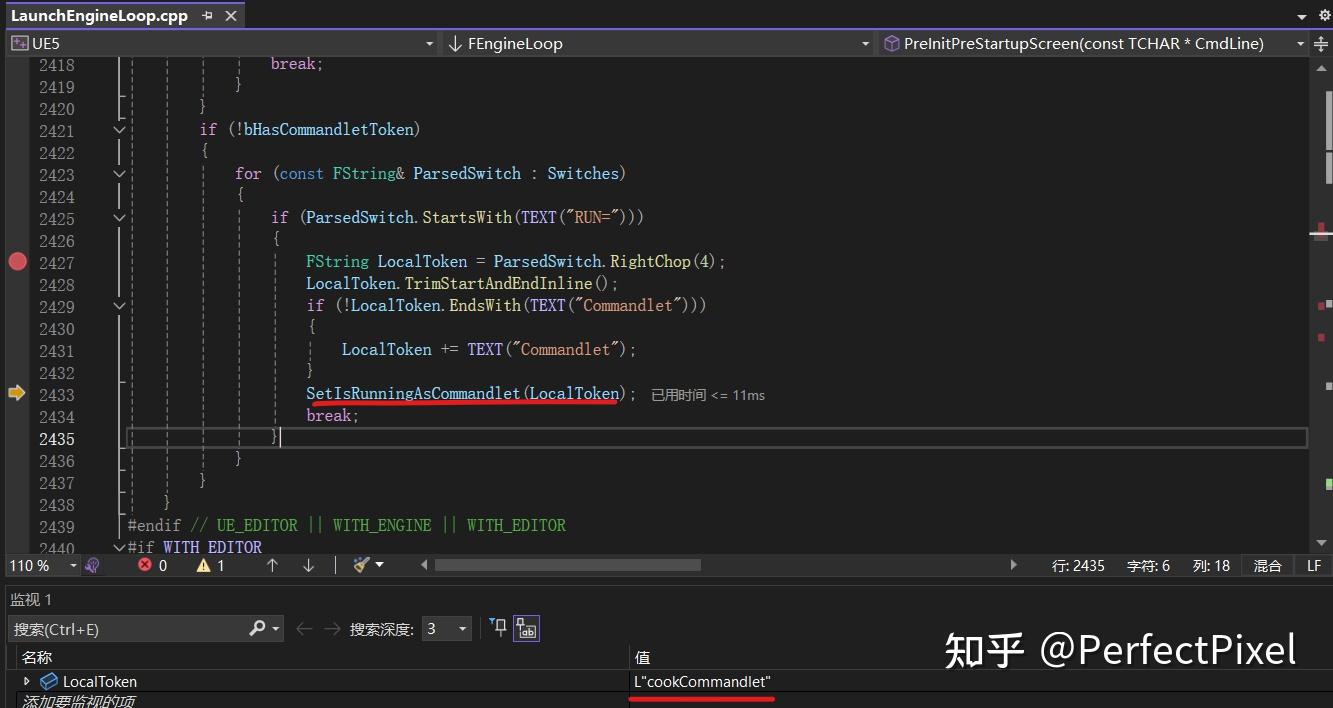Toggle the text format display button in watch toolbar
This screenshot has height=708, width=1333.
click(526, 628)
